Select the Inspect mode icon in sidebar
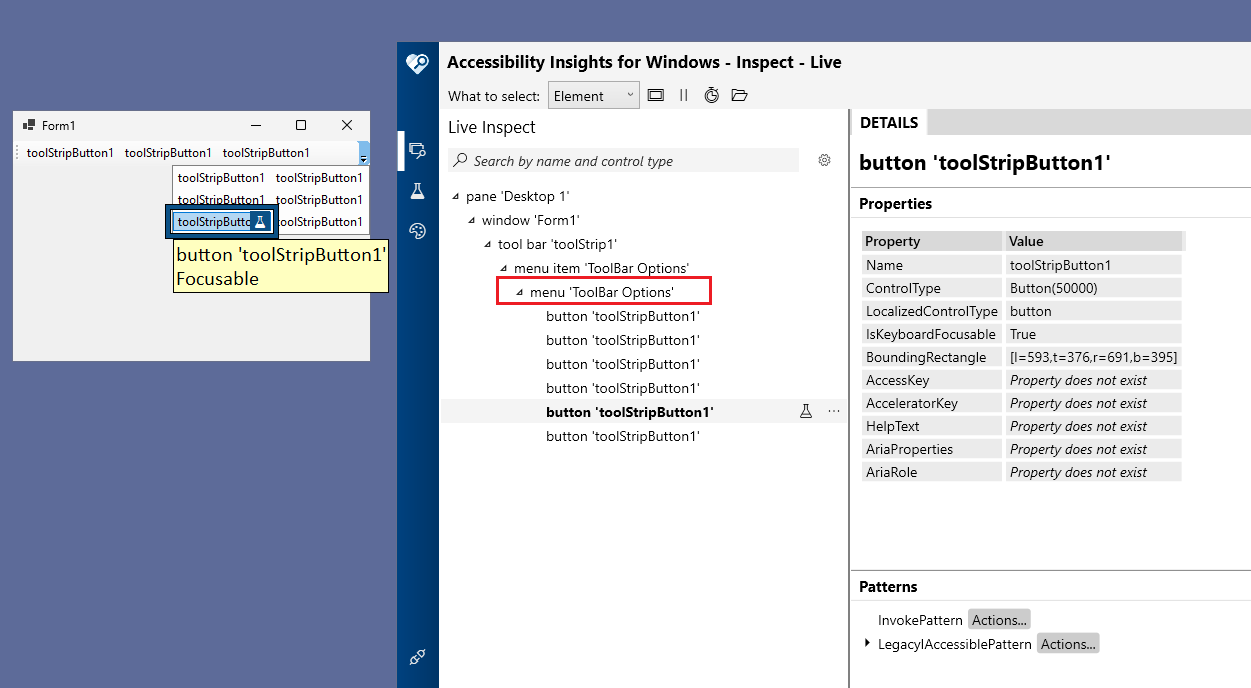 (x=417, y=150)
